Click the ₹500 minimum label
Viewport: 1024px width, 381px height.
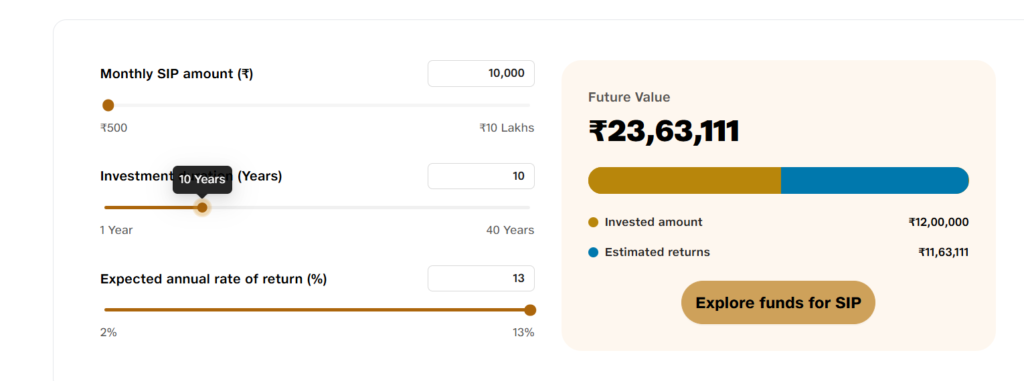114,128
